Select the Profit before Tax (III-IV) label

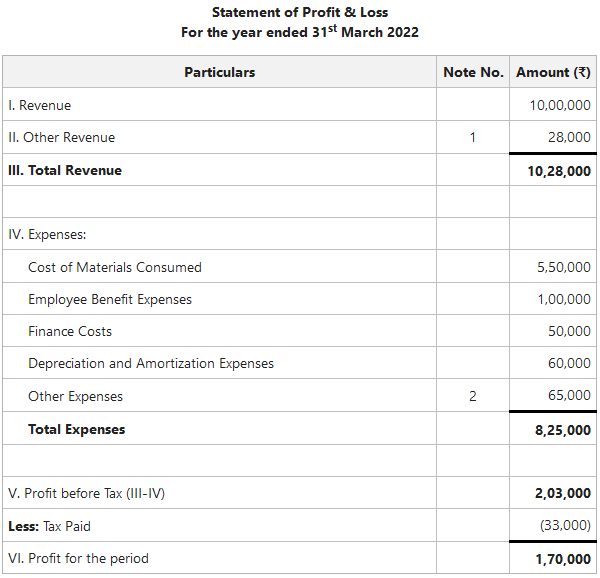81,493
